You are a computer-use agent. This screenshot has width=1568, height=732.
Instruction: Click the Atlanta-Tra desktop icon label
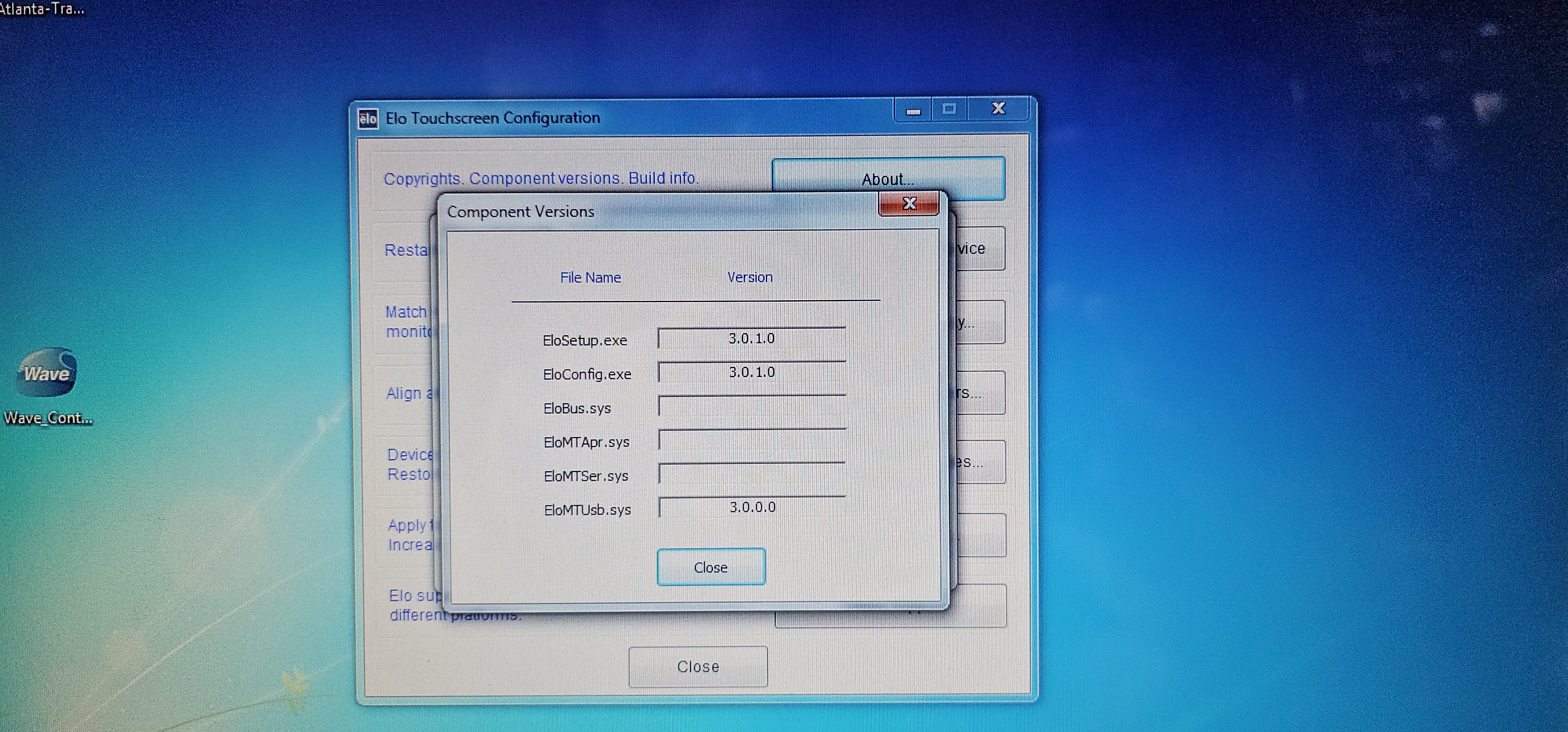tap(42, 9)
